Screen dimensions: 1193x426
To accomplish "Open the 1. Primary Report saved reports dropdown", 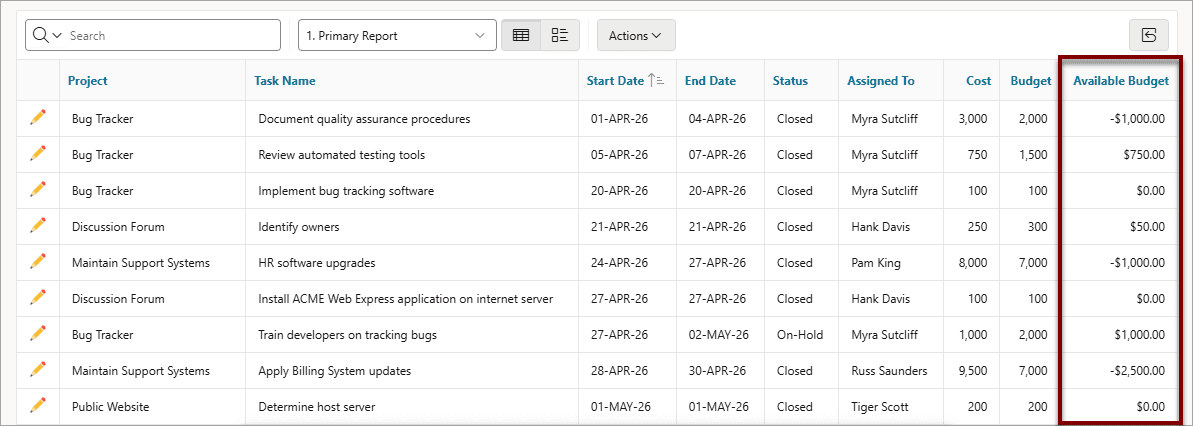I will click(x=397, y=36).
